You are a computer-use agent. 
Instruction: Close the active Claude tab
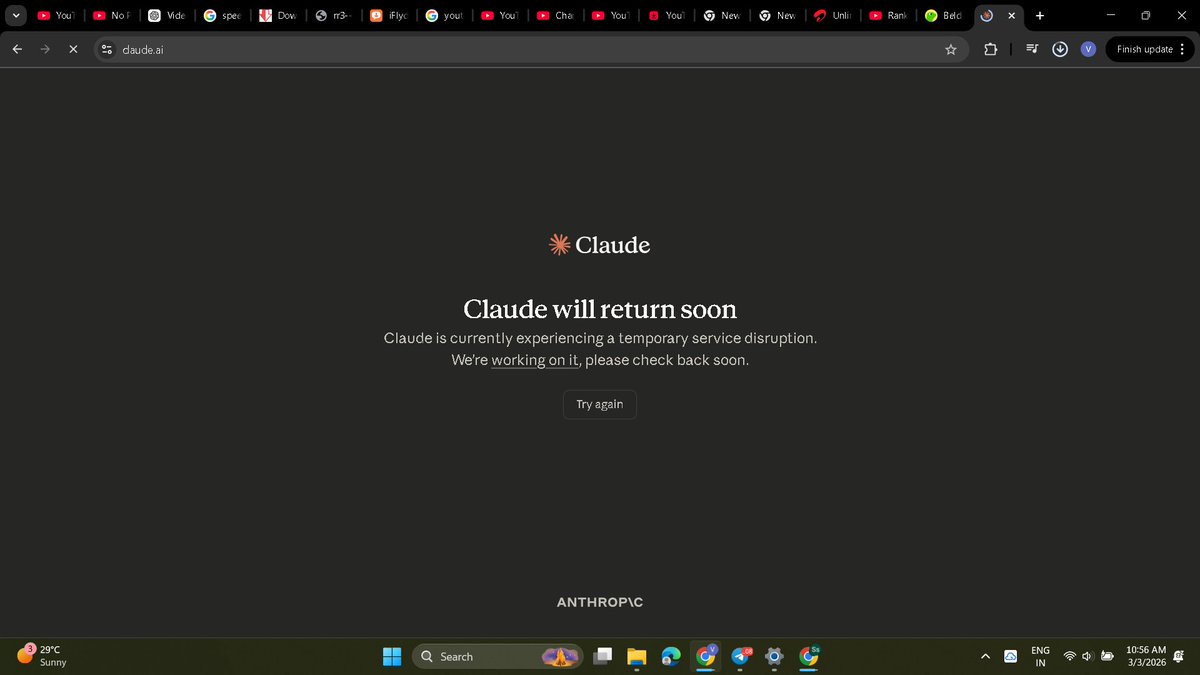coord(1011,16)
